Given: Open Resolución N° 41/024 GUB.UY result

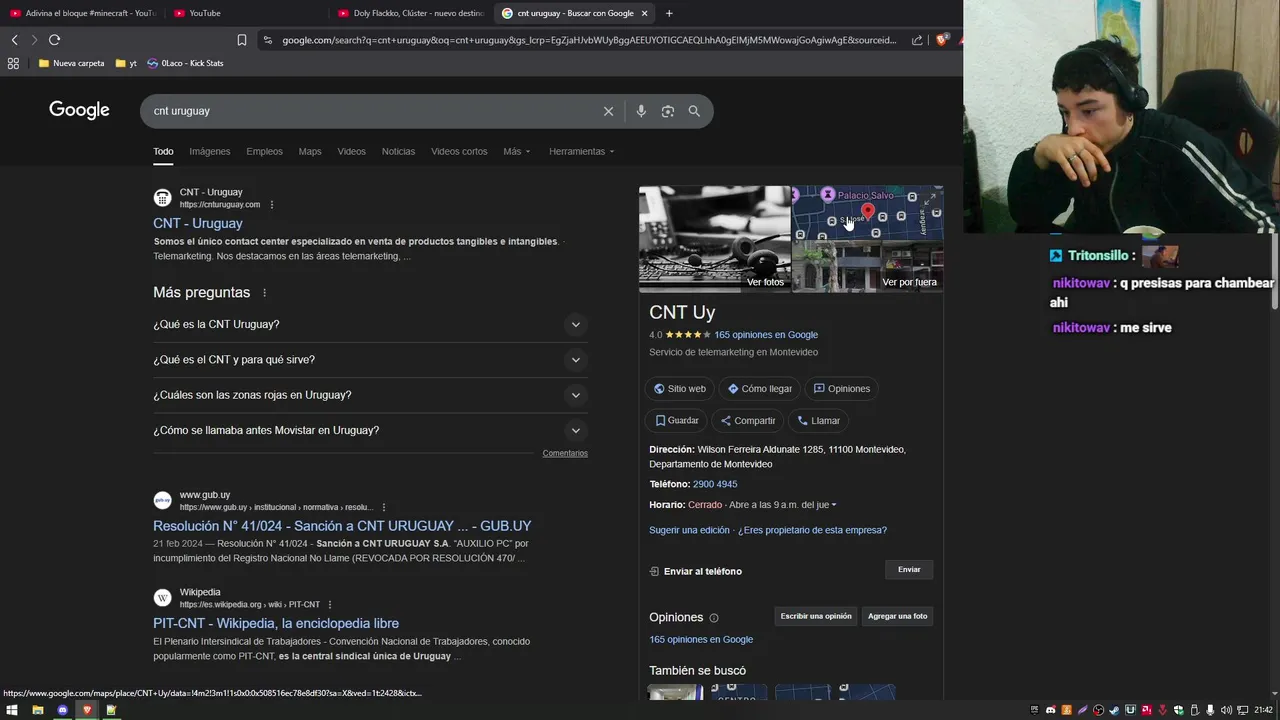Looking at the screenshot, I should [342, 526].
